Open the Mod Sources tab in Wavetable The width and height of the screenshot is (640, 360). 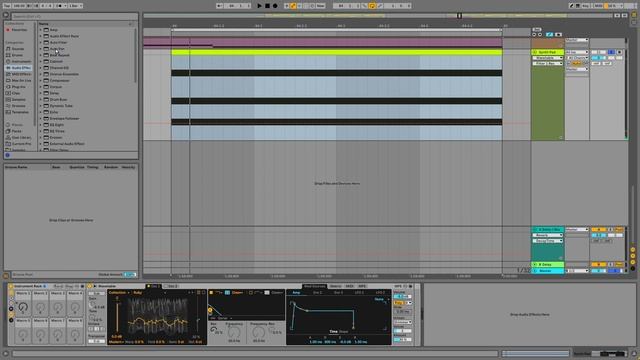click(x=315, y=286)
